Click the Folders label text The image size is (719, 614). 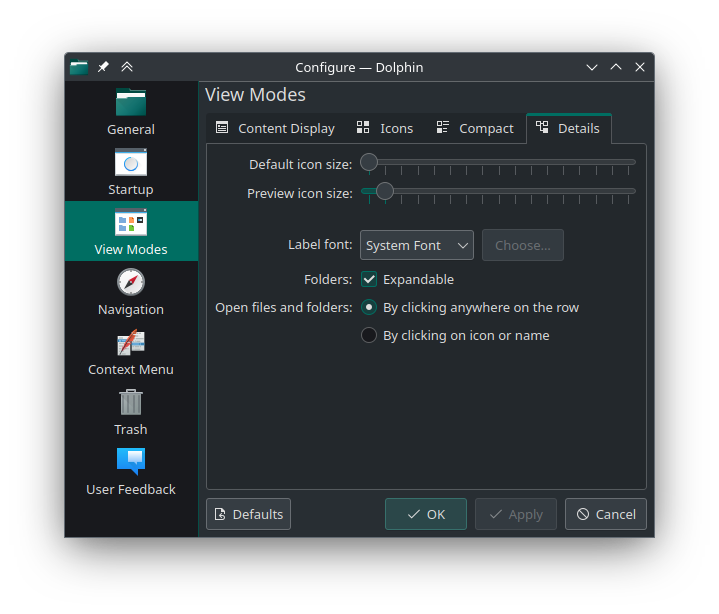328,279
